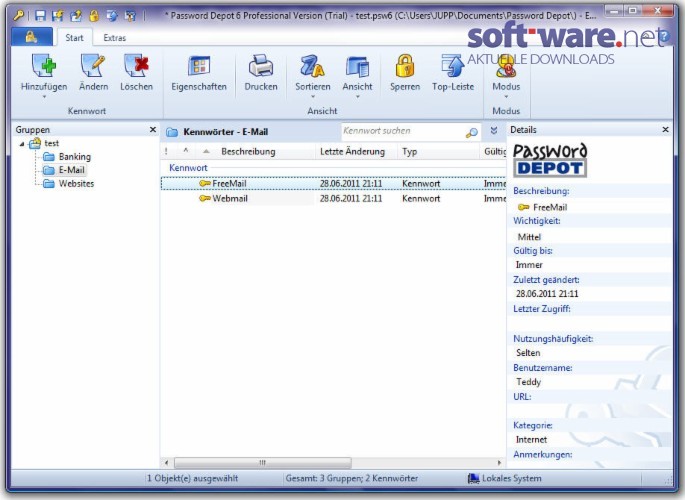
Task: Click the magnifier search icon
Action: tap(471, 132)
